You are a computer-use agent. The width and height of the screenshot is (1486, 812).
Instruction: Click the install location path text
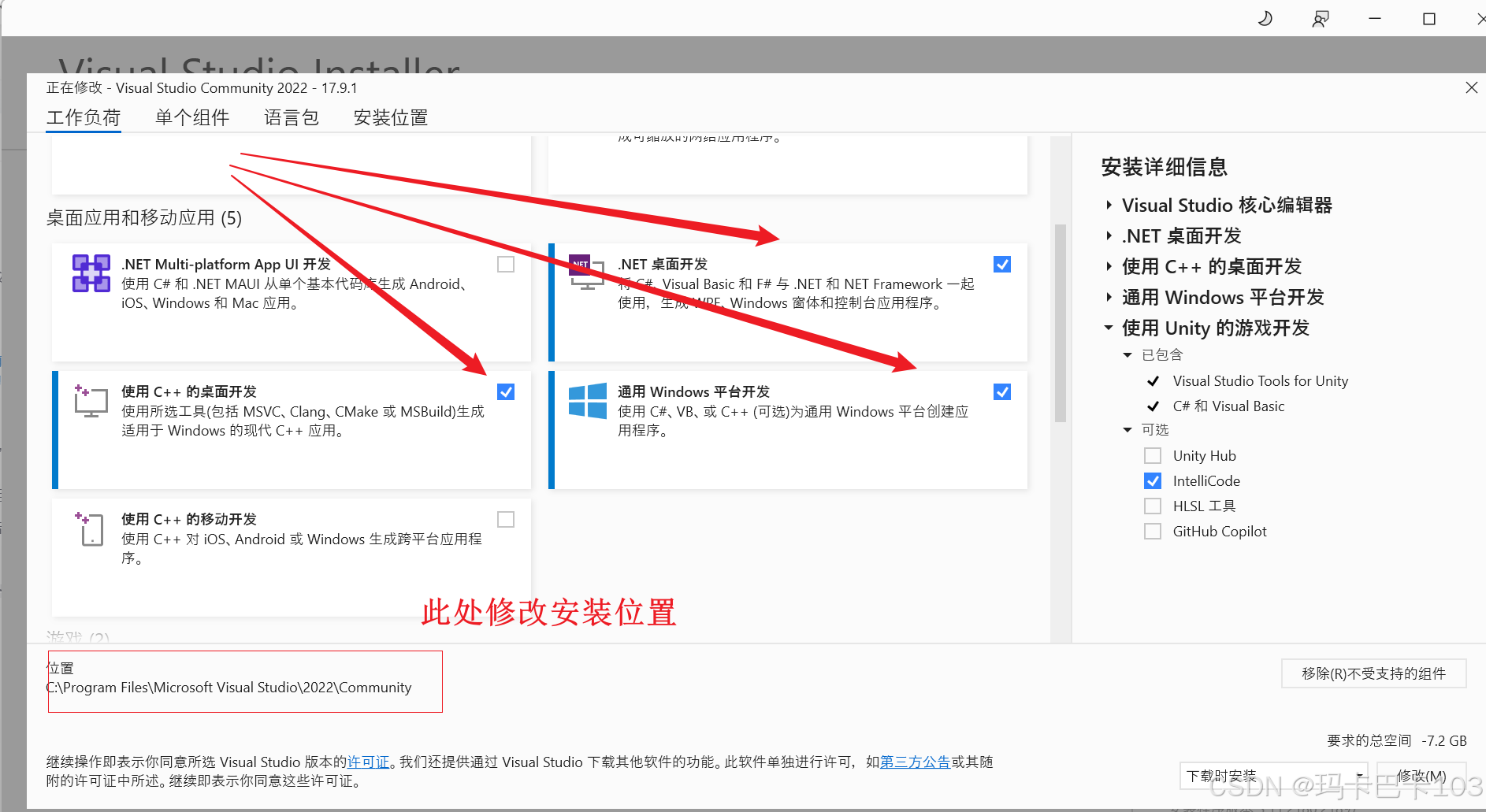tap(229, 688)
